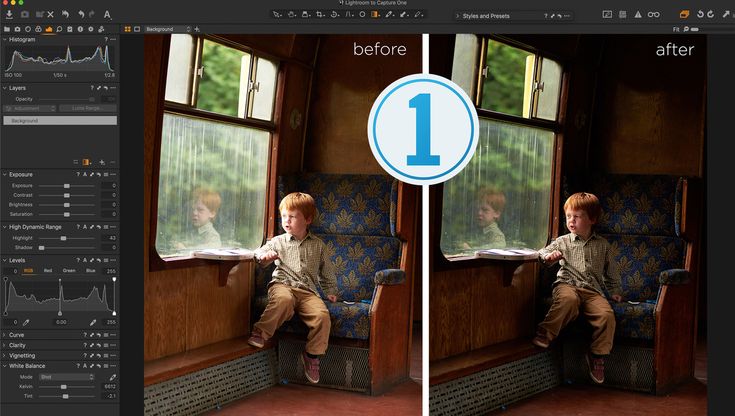Select the Crop cursor tool
The height and width of the screenshot is (416, 735).
320,15
